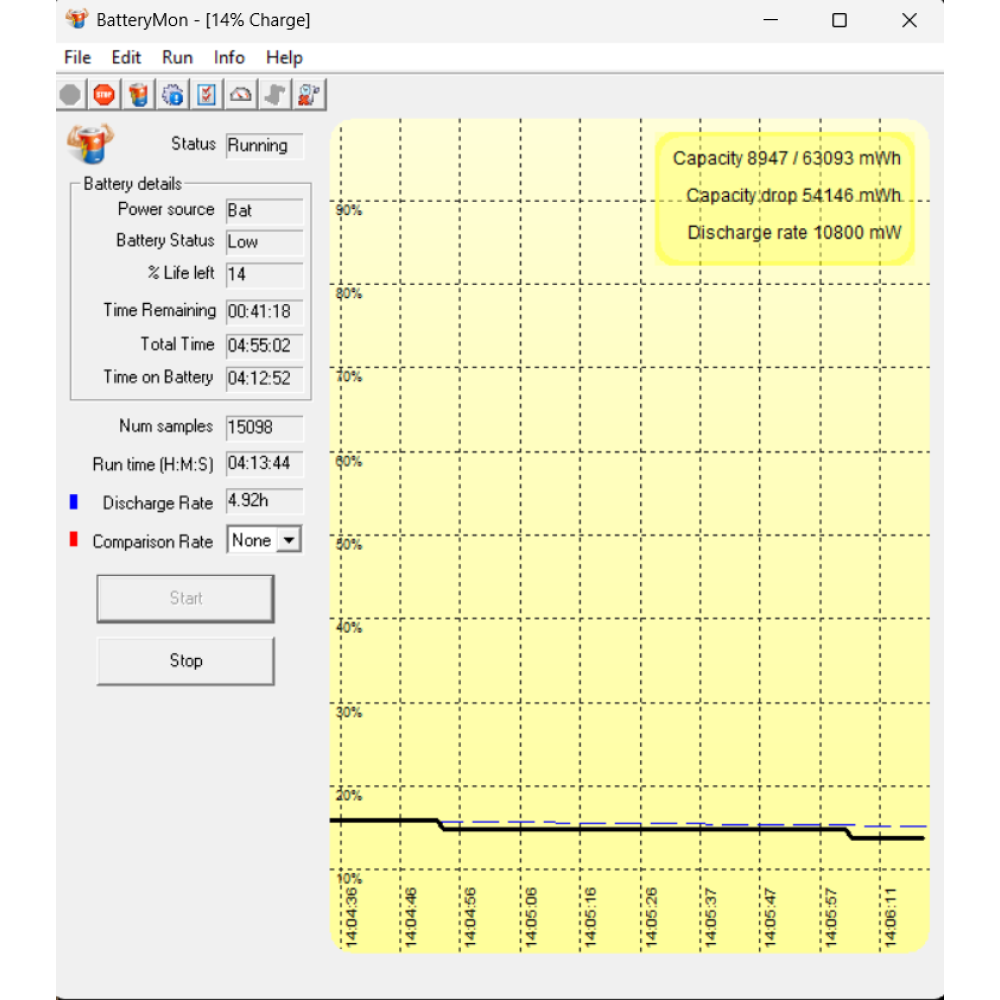Open the Info menu
This screenshot has width=1000, height=1000.
pyautogui.click(x=229, y=57)
